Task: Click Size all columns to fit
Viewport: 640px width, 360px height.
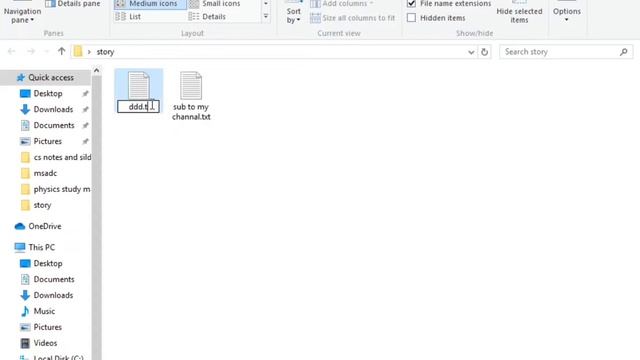Action: pyautogui.click(x=353, y=18)
